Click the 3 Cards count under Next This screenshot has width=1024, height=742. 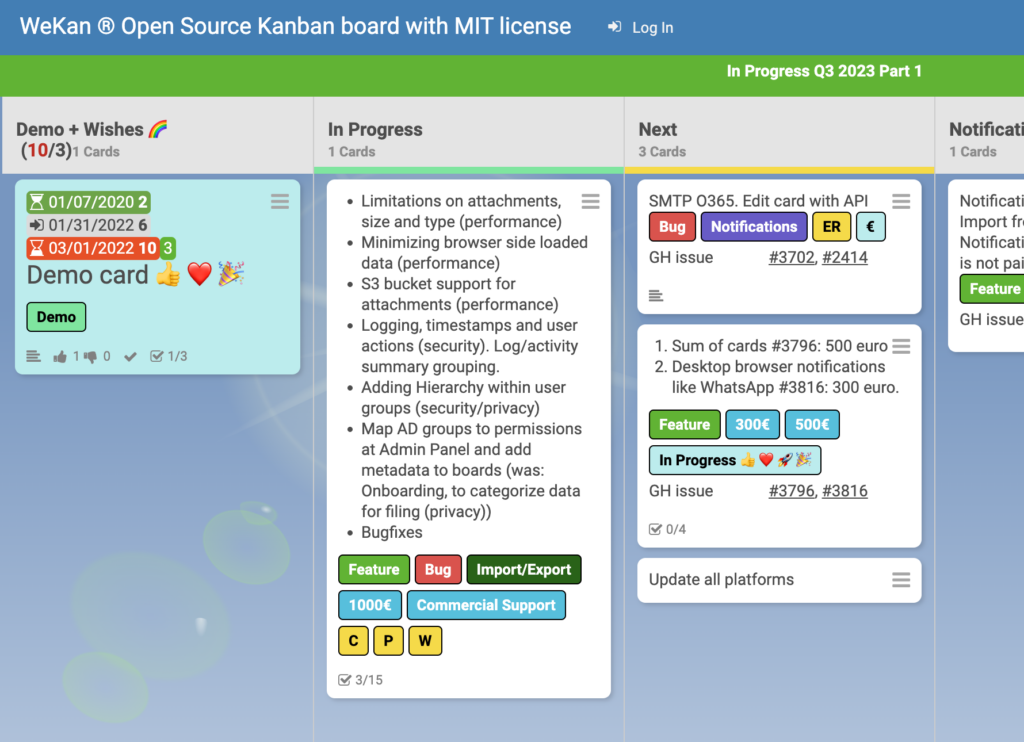click(662, 152)
